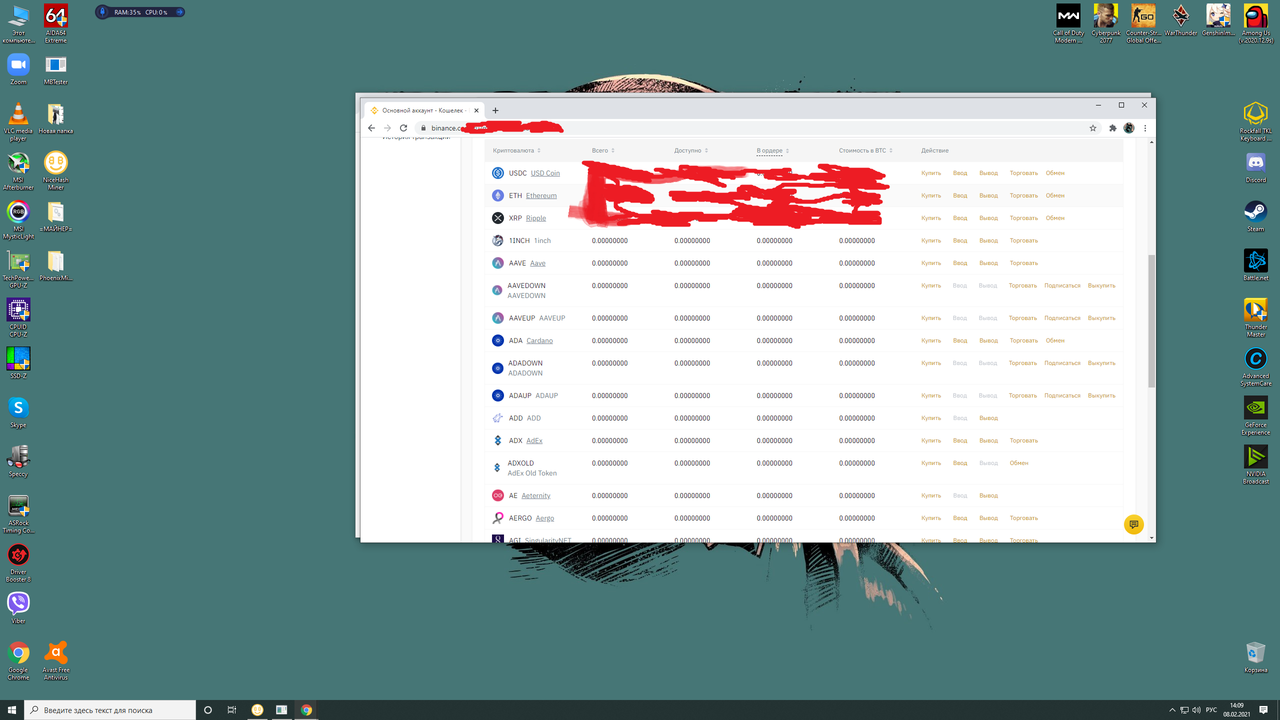This screenshot has width=1280, height=720.
Task: Click Обмен for ADXOLD row
Action: click(1019, 463)
